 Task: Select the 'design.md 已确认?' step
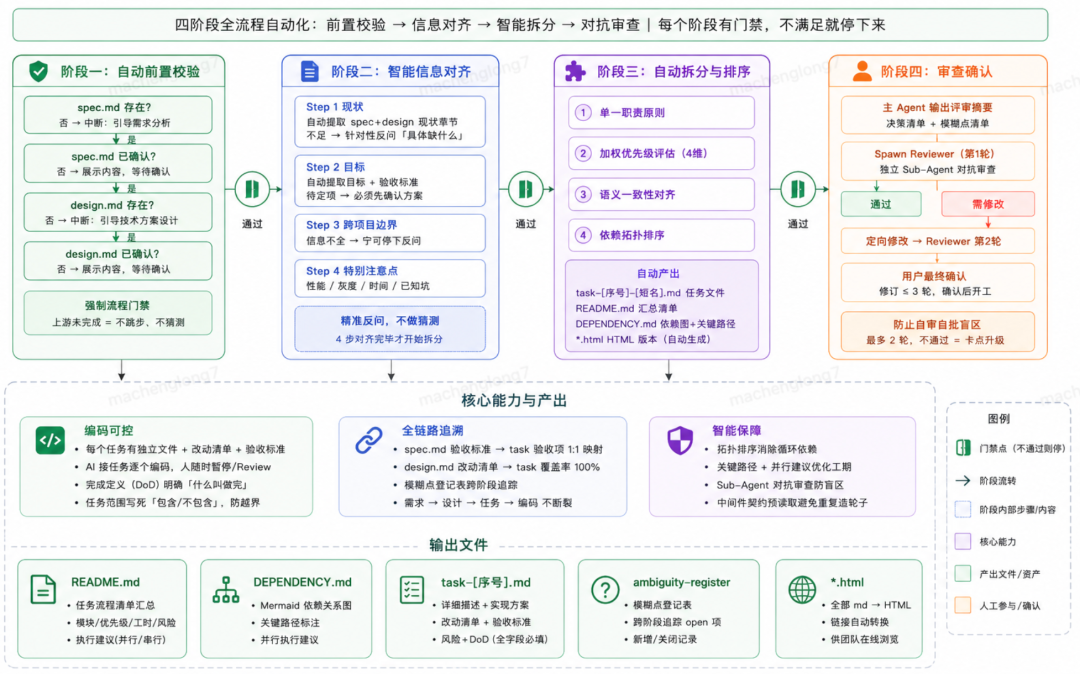pos(118,261)
